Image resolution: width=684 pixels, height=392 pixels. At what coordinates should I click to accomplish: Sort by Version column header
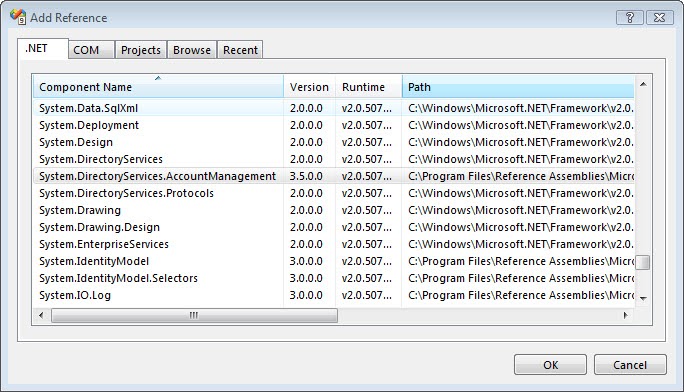[309, 87]
